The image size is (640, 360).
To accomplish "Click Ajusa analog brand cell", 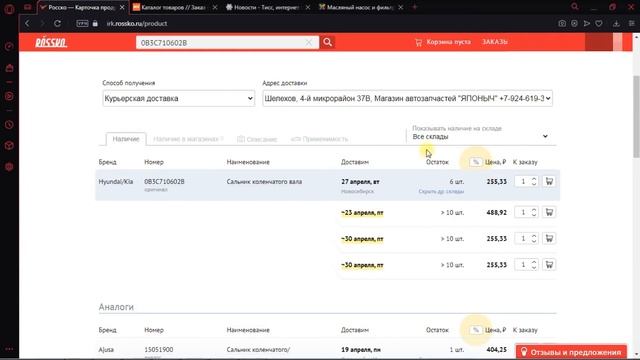I will coord(106,349).
